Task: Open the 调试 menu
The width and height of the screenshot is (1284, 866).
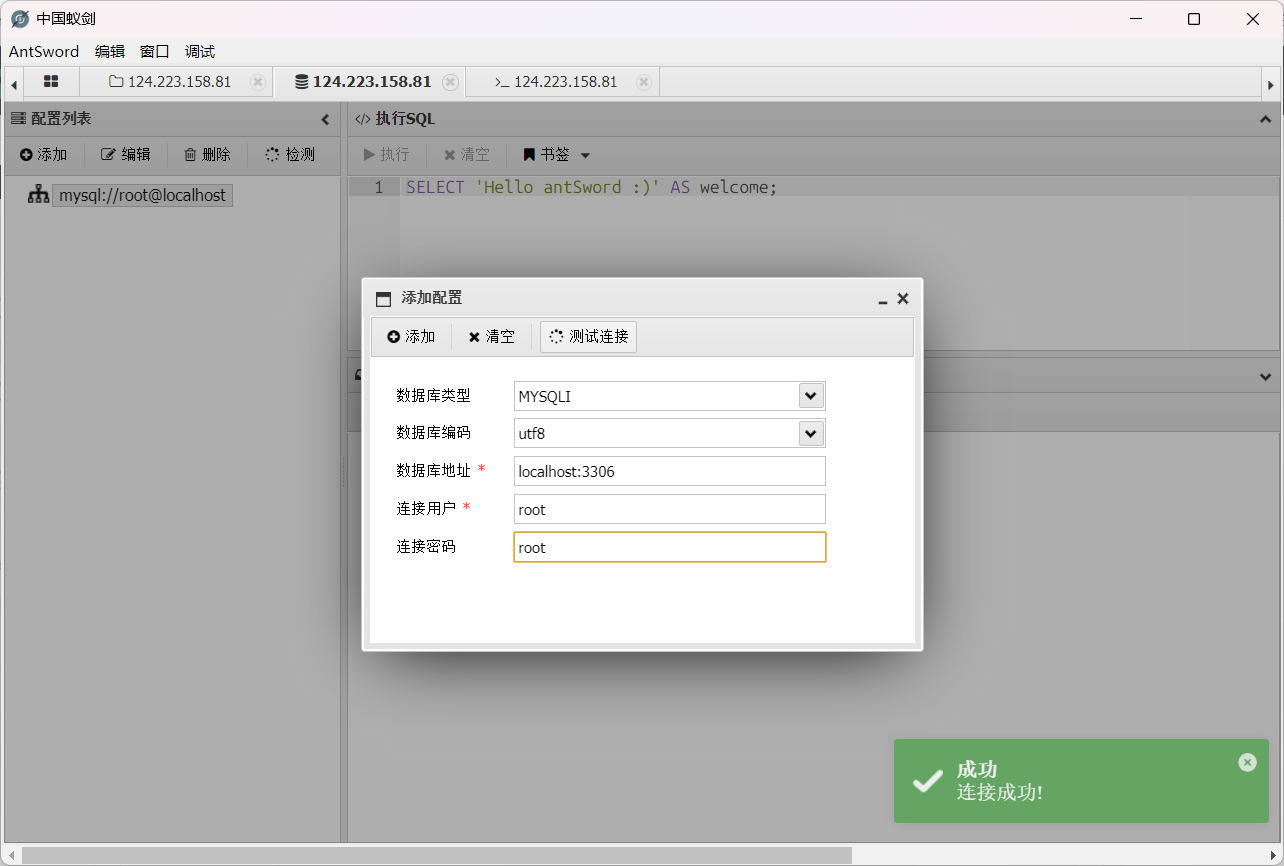Action: 200,52
